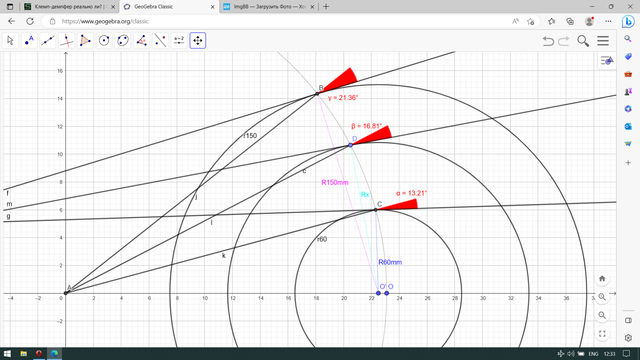Screen dimensions: 640x360
Task: Open the tab actions menu button
Action: click(x=10, y=7)
